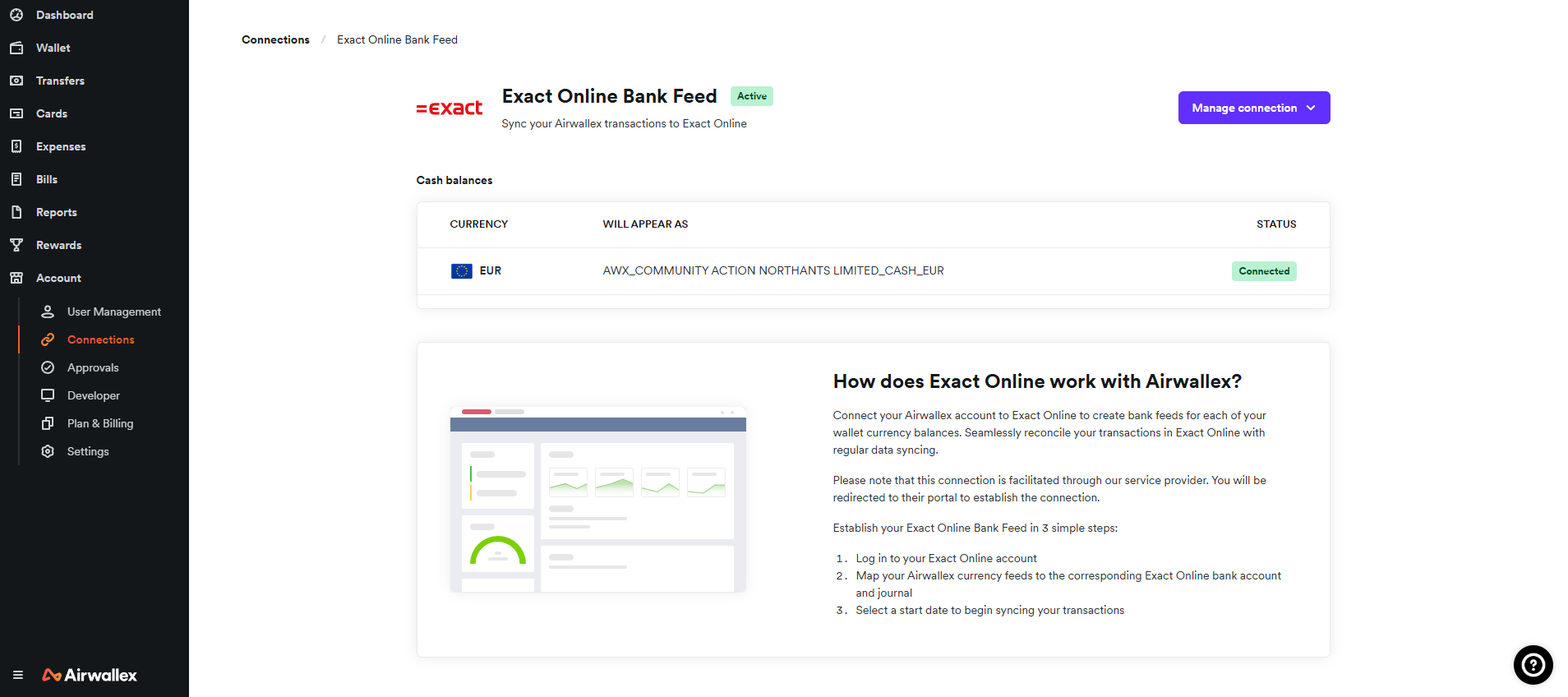Click the STATUS column header
Viewport: 1568px width, 697px height.
[1276, 224]
